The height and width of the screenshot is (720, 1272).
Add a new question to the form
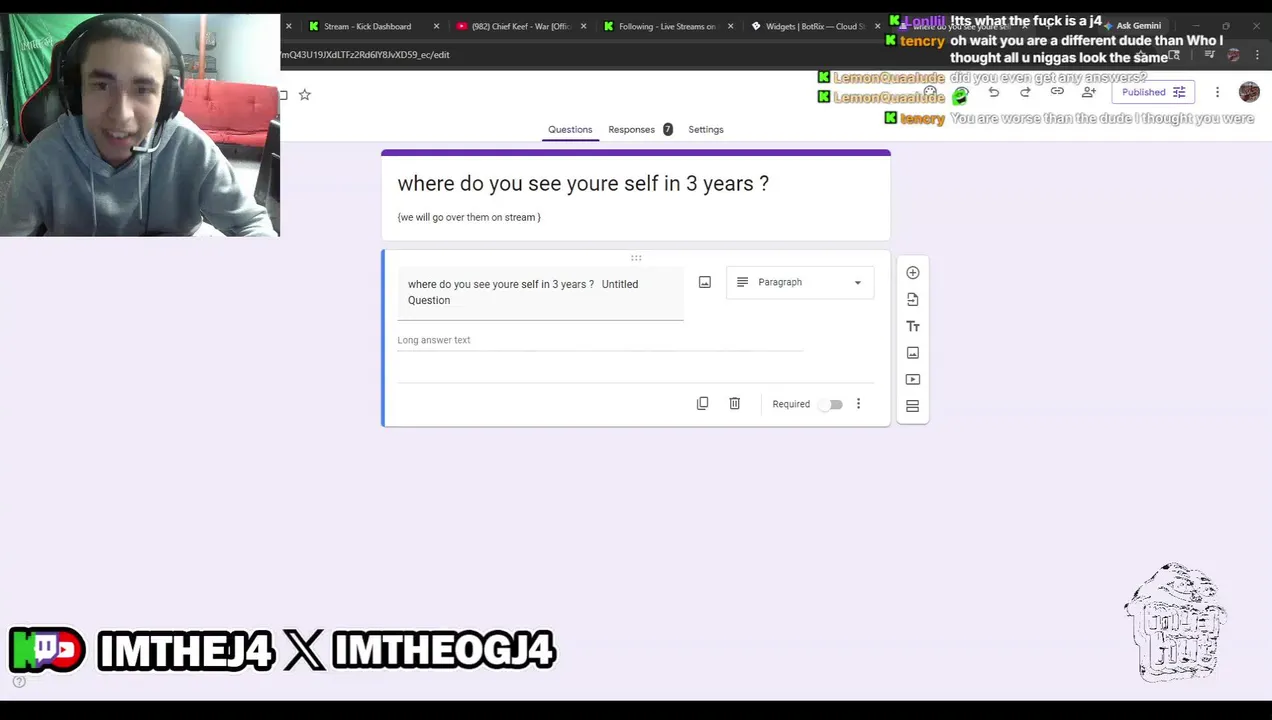[x=912, y=272]
